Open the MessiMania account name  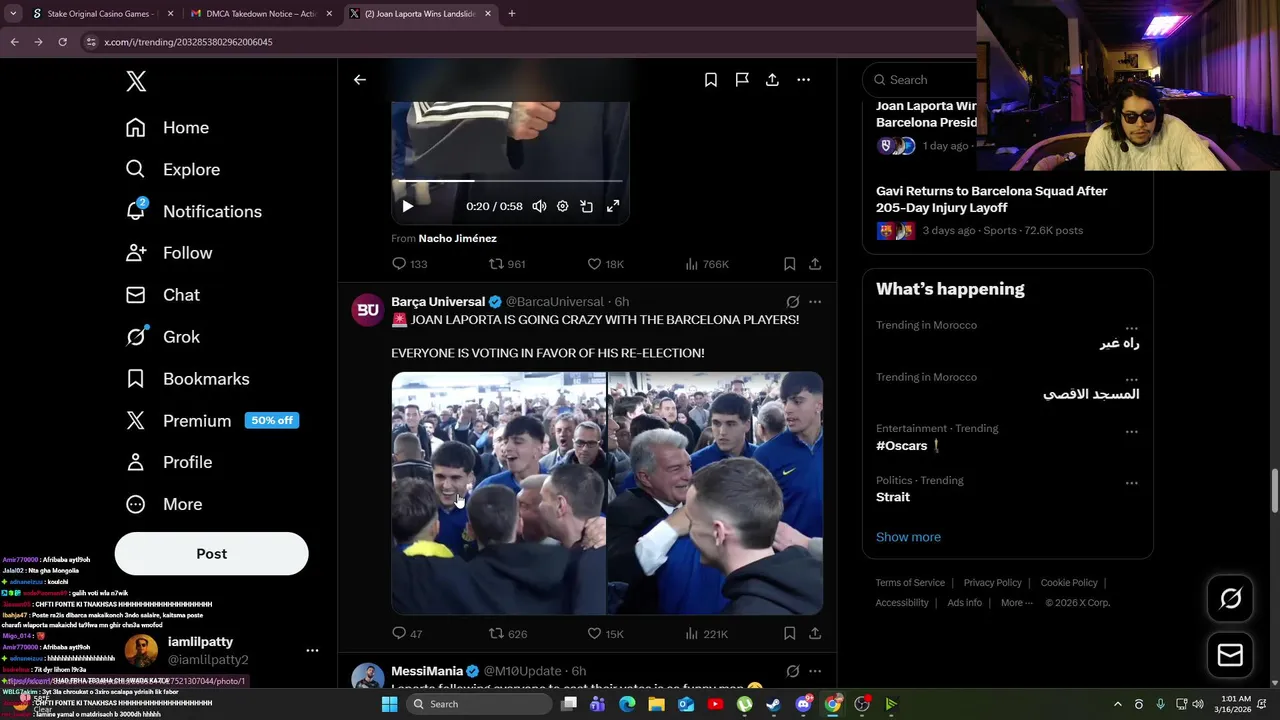coord(427,671)
